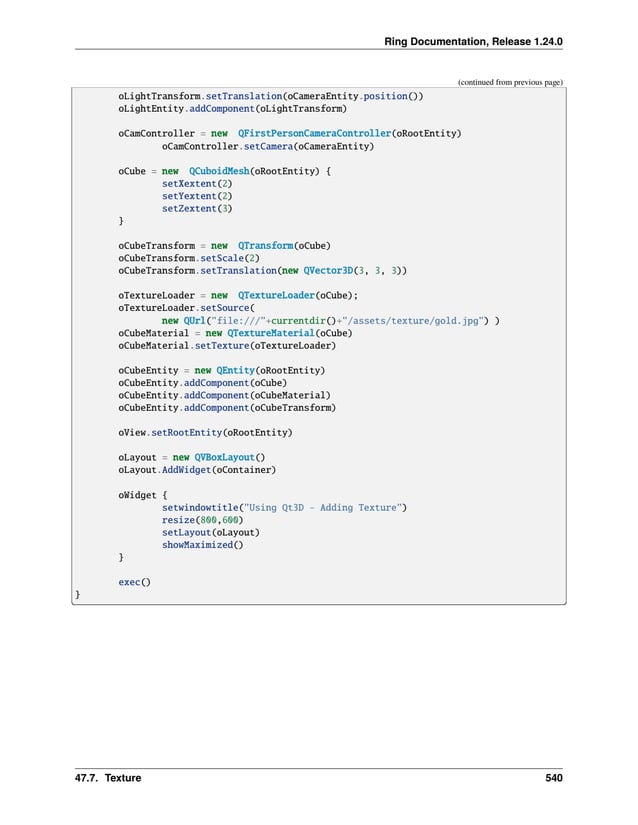Click 'QVector3D(3, 3, 3)' in setTranslation line
The height and width of the screenshot is (825, 638).
point(352,270)
